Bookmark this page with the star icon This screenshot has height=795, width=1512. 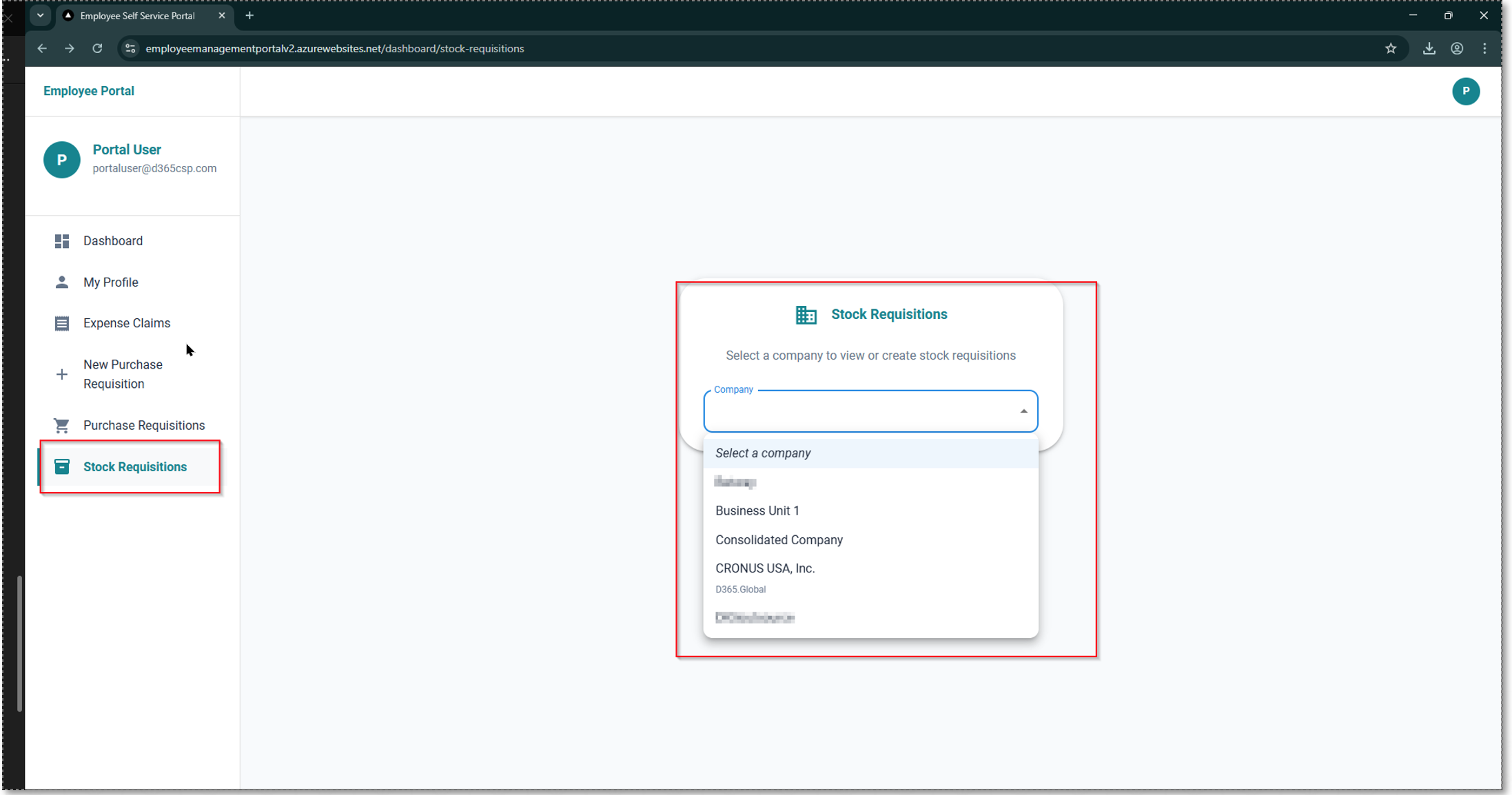click(x=1391, y=48)
